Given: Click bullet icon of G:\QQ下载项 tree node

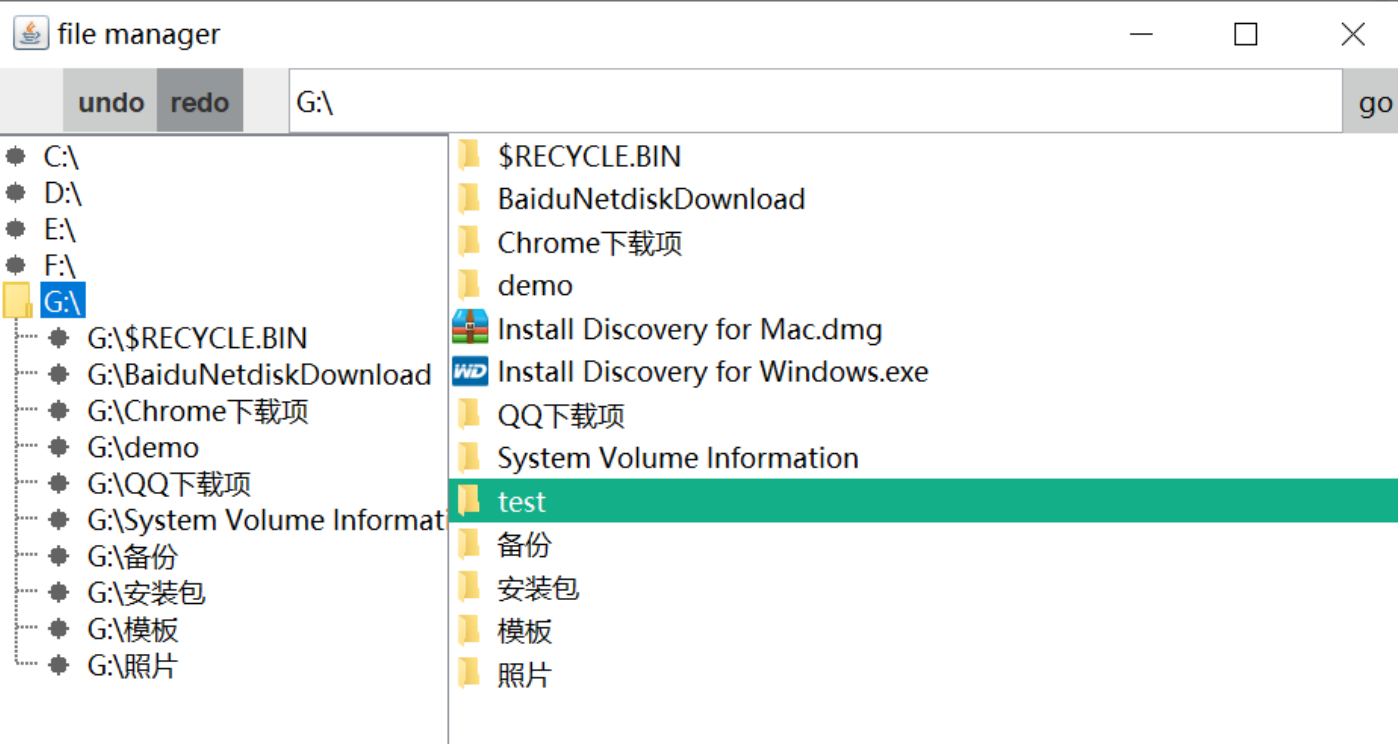Looking at the screenshot, I should [60, 483].
